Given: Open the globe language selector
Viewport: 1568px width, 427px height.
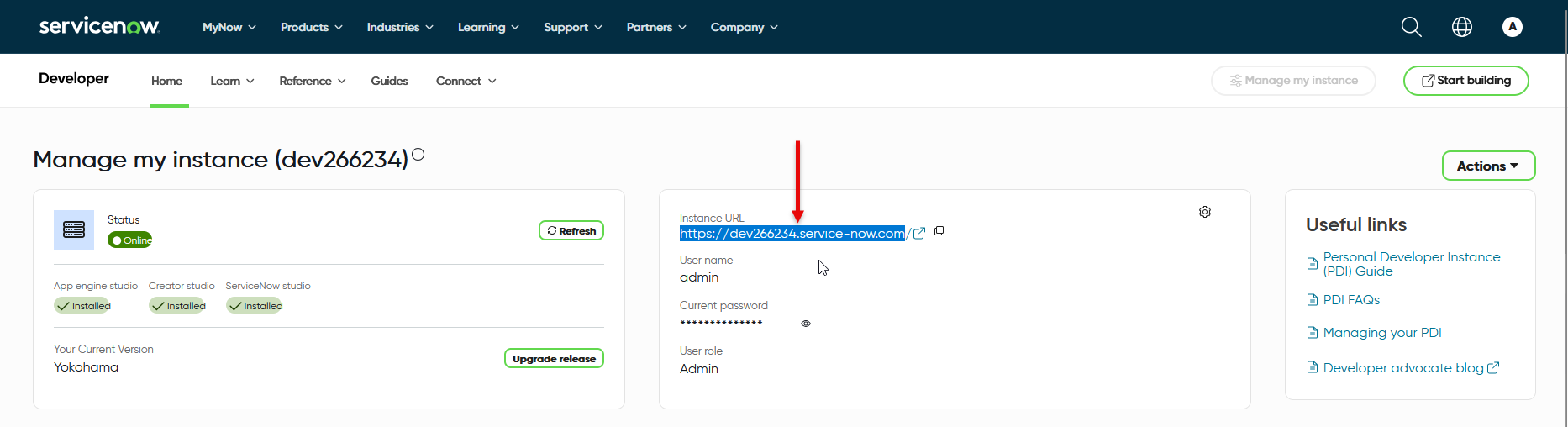Looking at the screenshot, I should [1461, 27].
